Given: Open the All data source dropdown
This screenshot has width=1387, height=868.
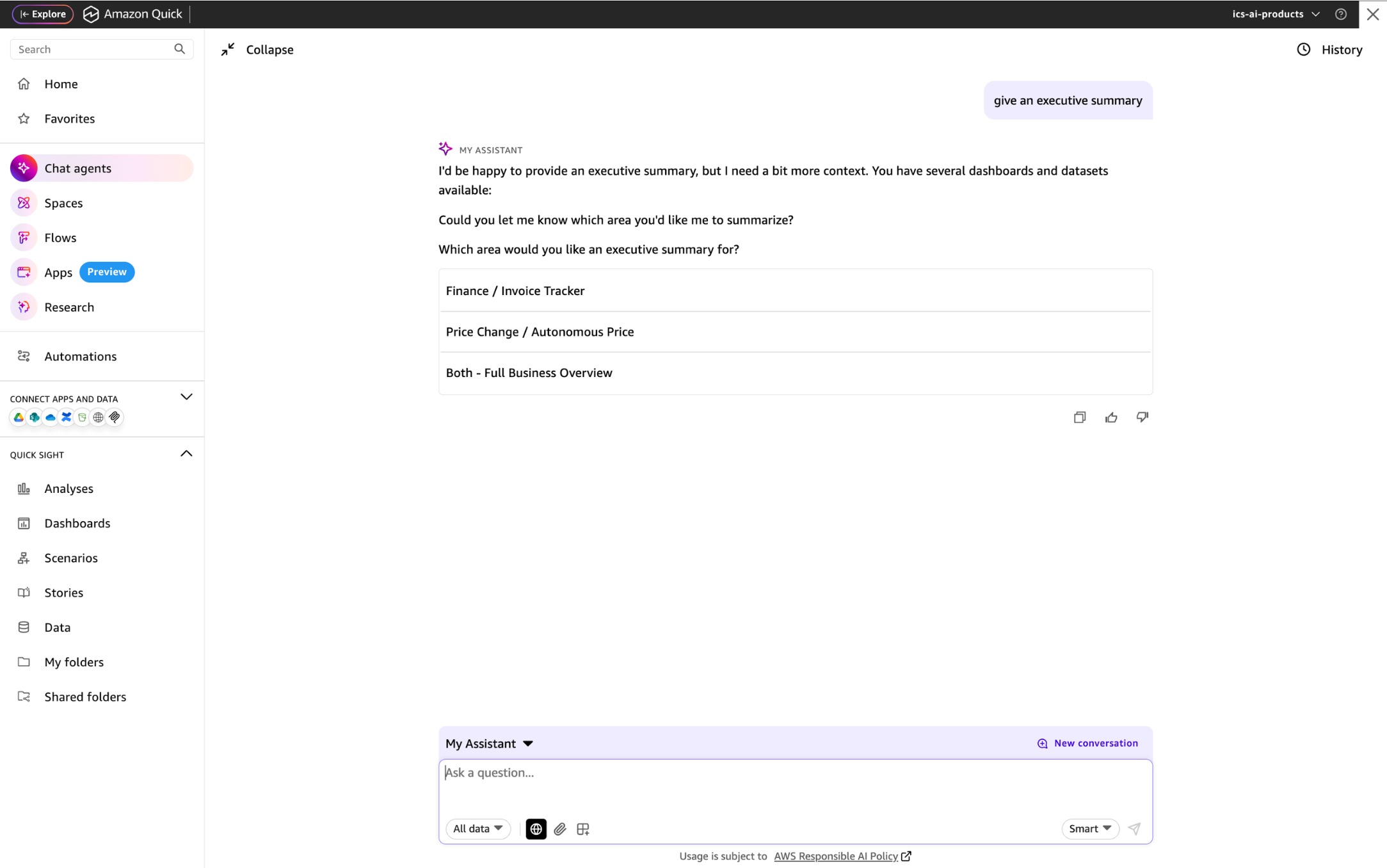Looking at the screenshot, I should [x=478, y=829].
